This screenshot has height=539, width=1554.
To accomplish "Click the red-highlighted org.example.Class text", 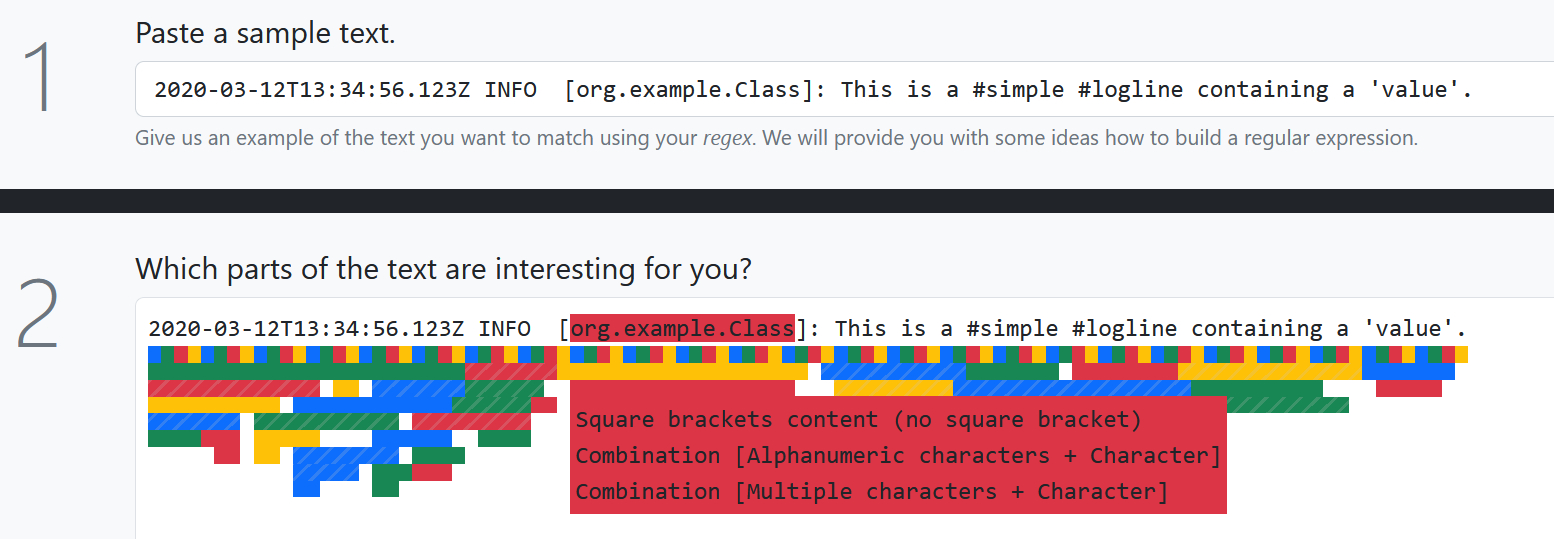I will (682, 328).
